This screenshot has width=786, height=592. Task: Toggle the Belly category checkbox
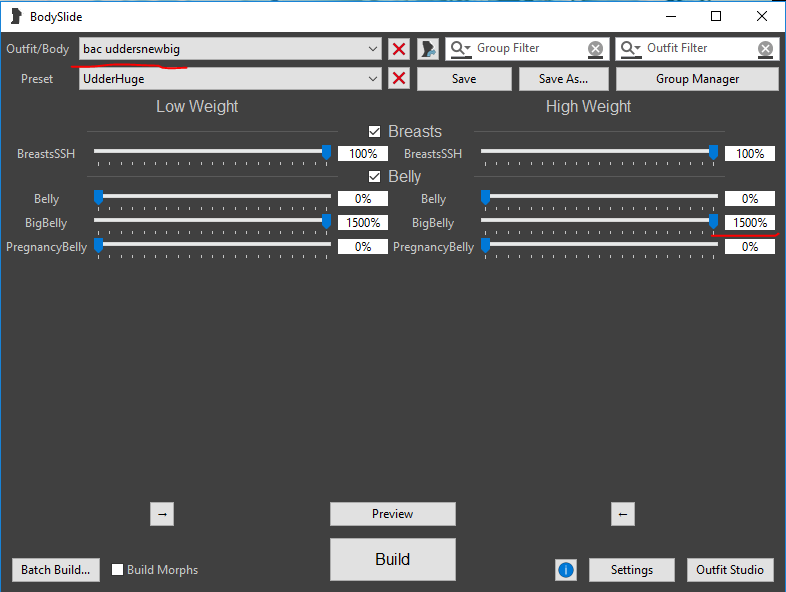click(x=374, y=176)
